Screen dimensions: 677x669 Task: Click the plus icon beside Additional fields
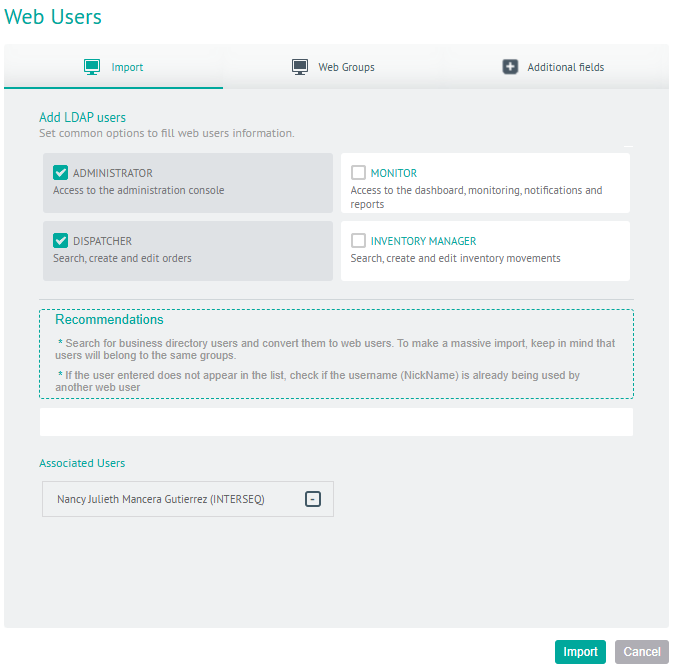510,67
